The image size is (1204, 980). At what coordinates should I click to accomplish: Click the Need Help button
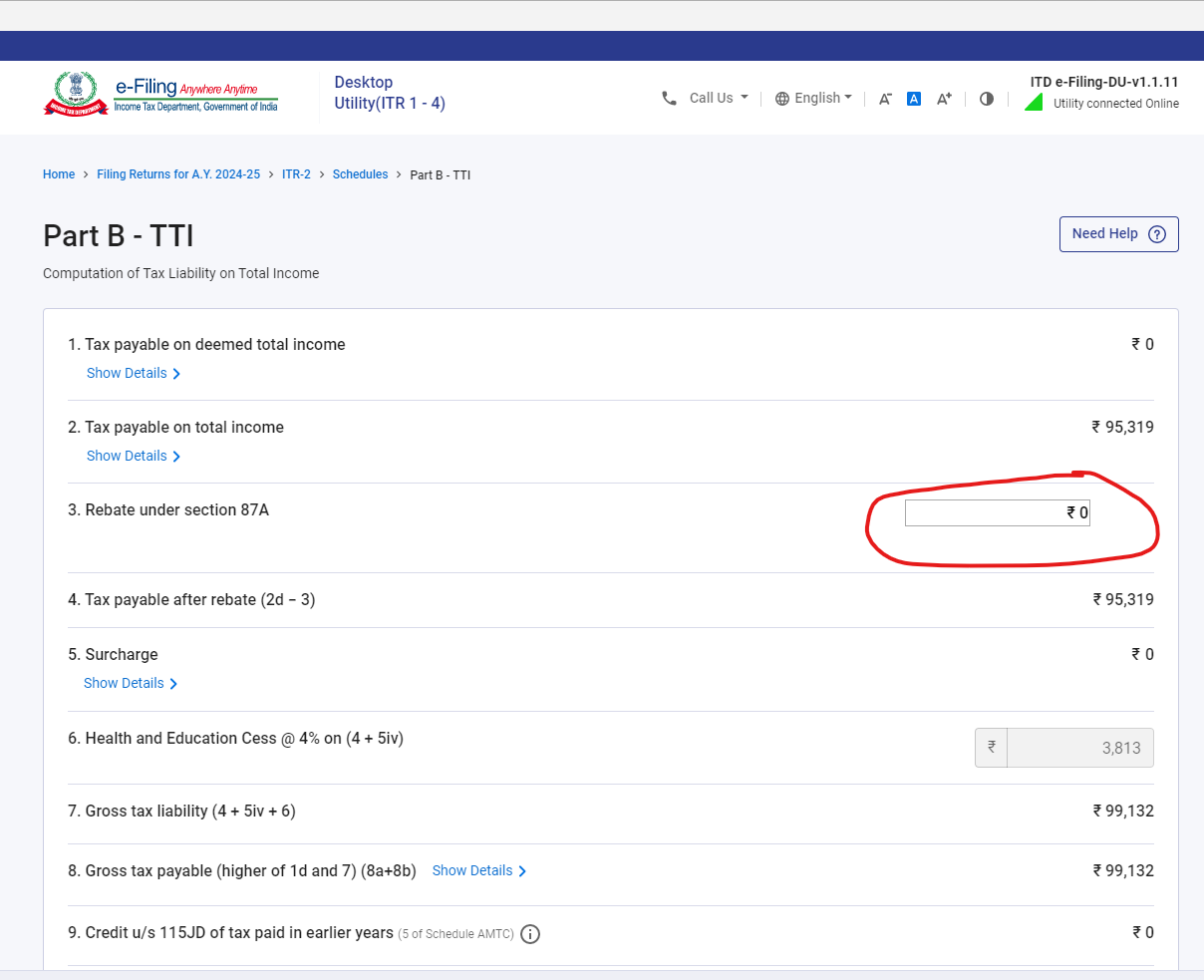click(x=1118, y=234)
